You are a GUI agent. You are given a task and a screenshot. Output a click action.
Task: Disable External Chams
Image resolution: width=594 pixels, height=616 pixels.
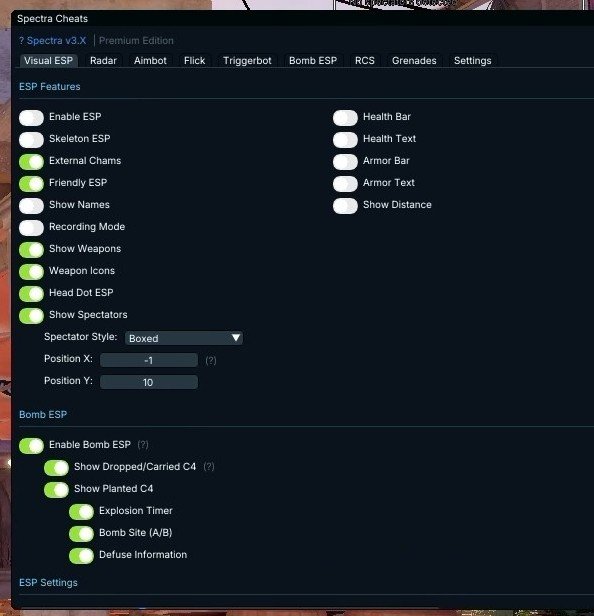click(x=31, y=161)
